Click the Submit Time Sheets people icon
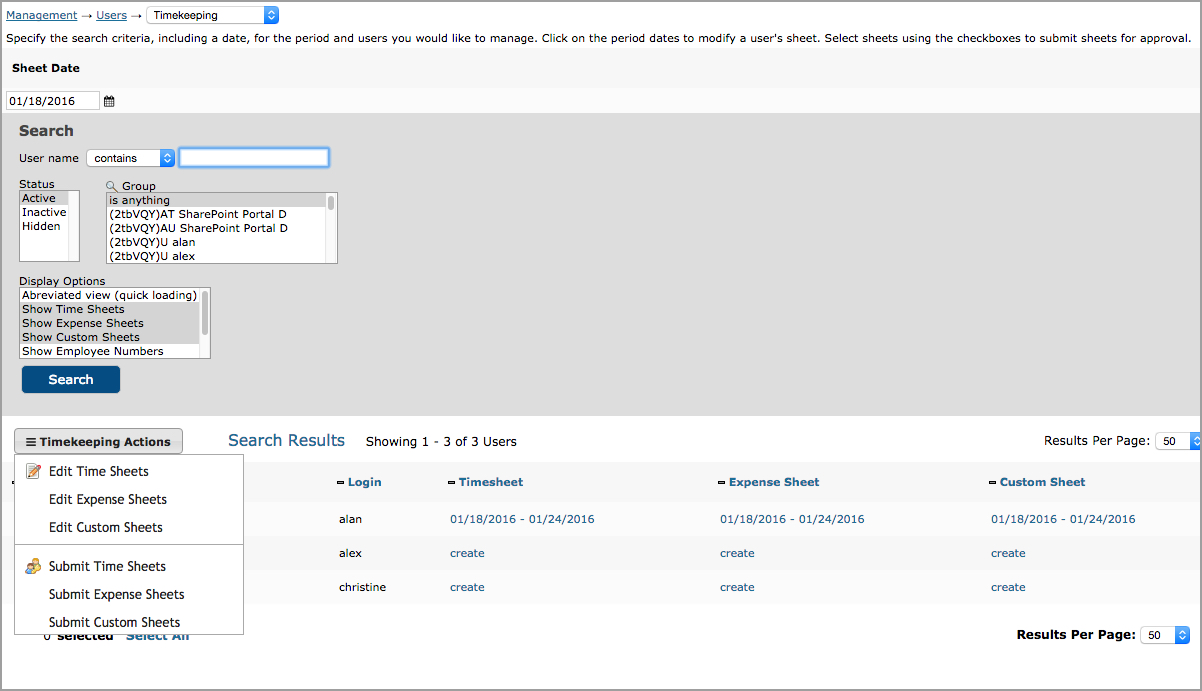This screenshot has height=691, width=1202. (33, 566)
